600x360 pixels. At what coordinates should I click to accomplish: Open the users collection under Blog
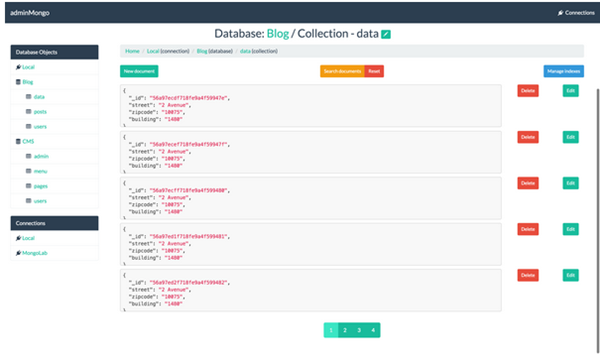click(40, 126)
